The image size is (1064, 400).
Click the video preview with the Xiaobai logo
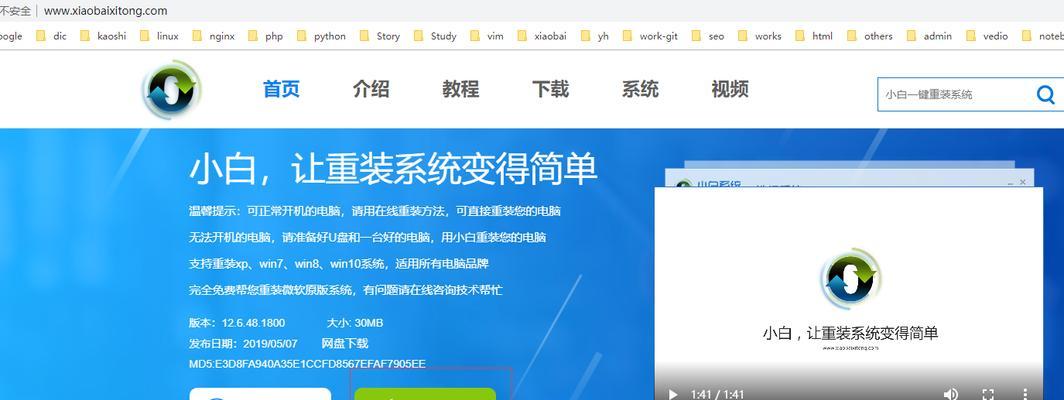(x=848, y=292)
